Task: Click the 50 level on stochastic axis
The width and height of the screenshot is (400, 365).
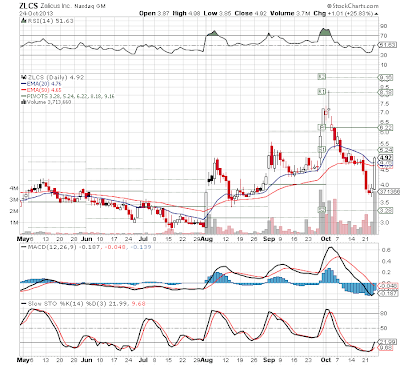Action: [384, 328]
